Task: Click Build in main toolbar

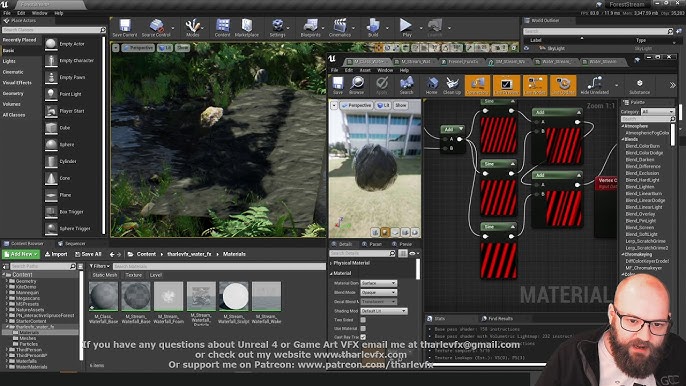Action: click(373, 28)
